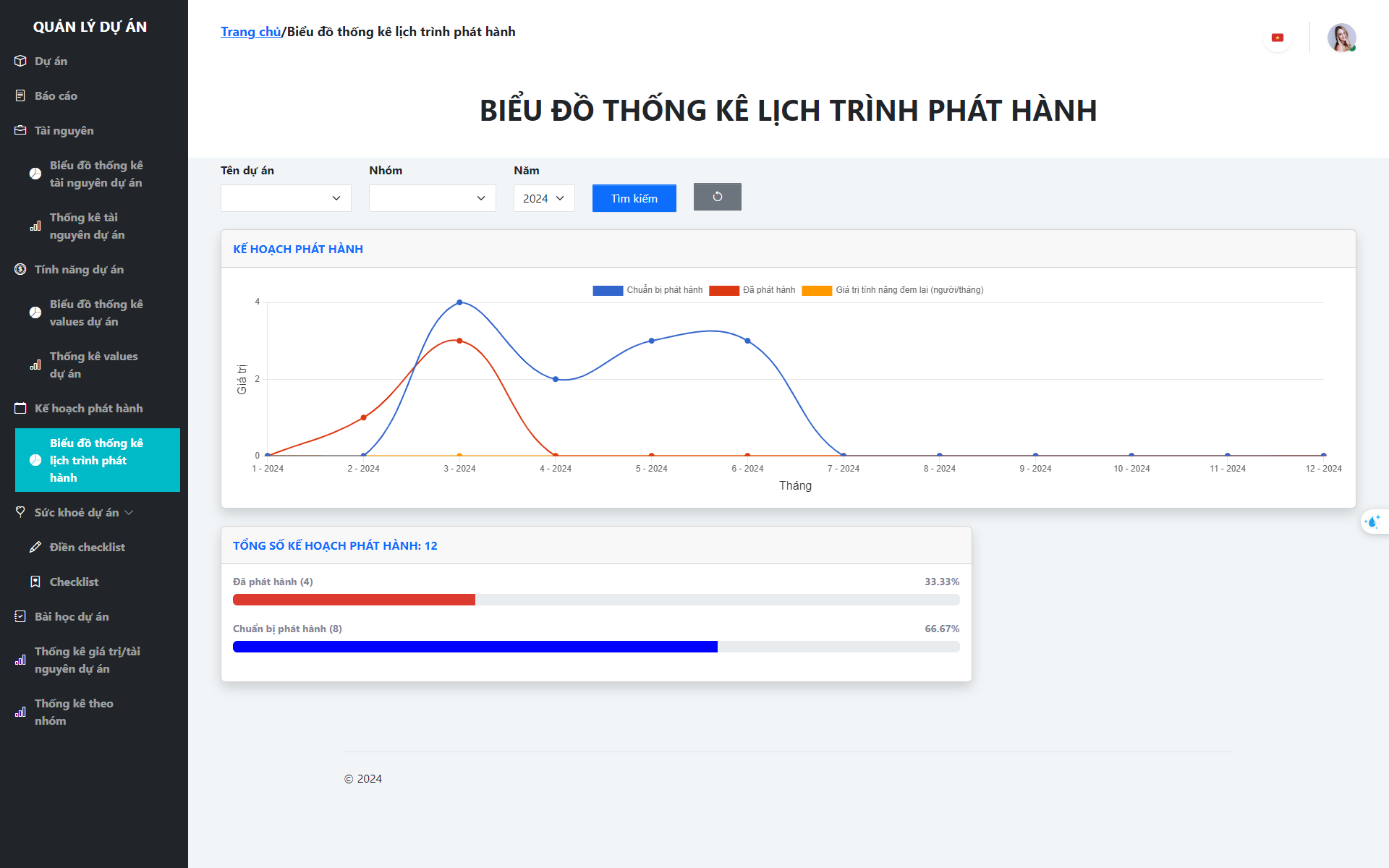This screenshot has width=1389, height=868.
Task: Toggle Chuẩn bị phát hành legend series
Action: (647, 290)
